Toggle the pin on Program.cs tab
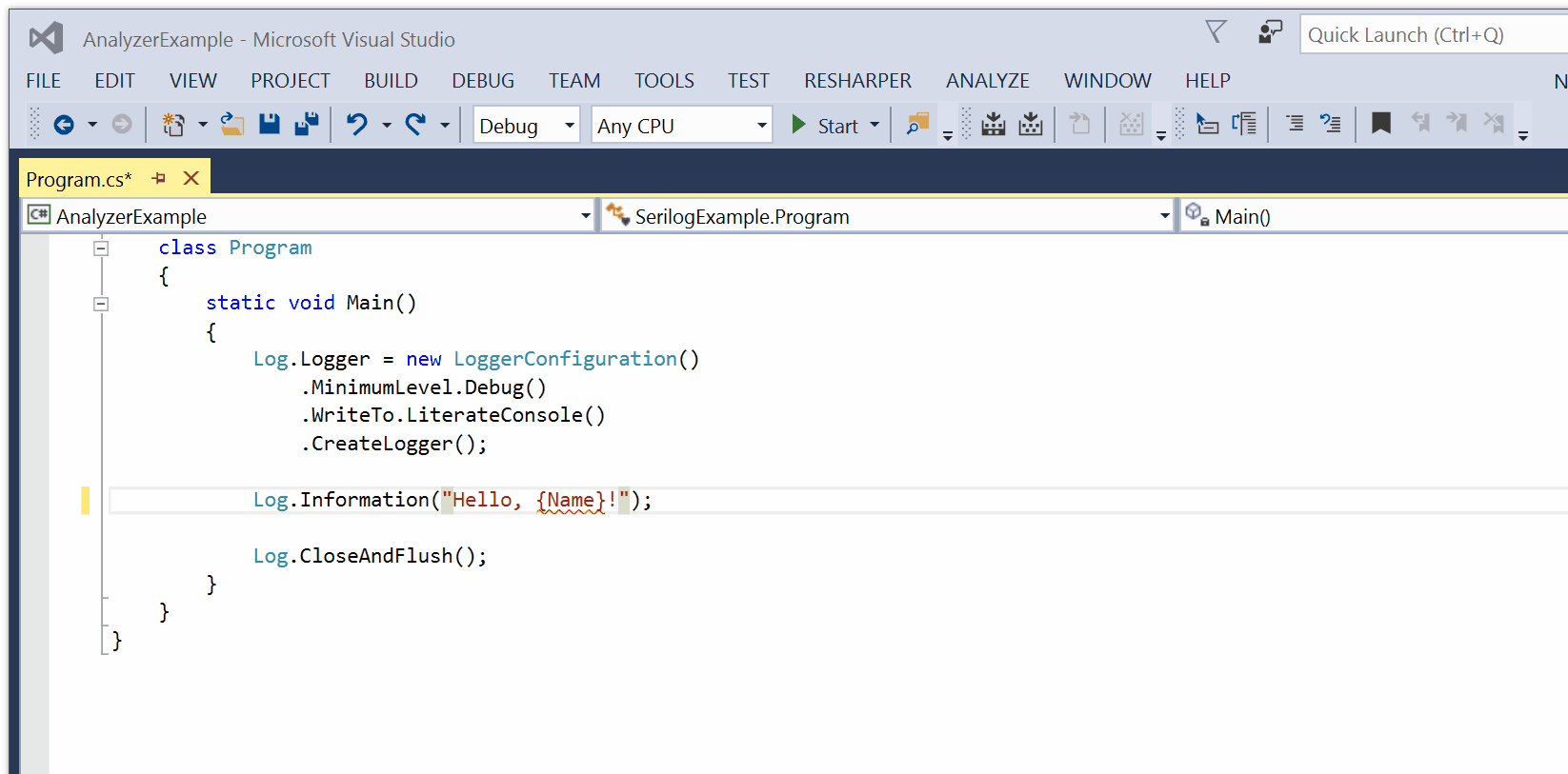Screen dimensions: 1568x774 pos(159,178)
